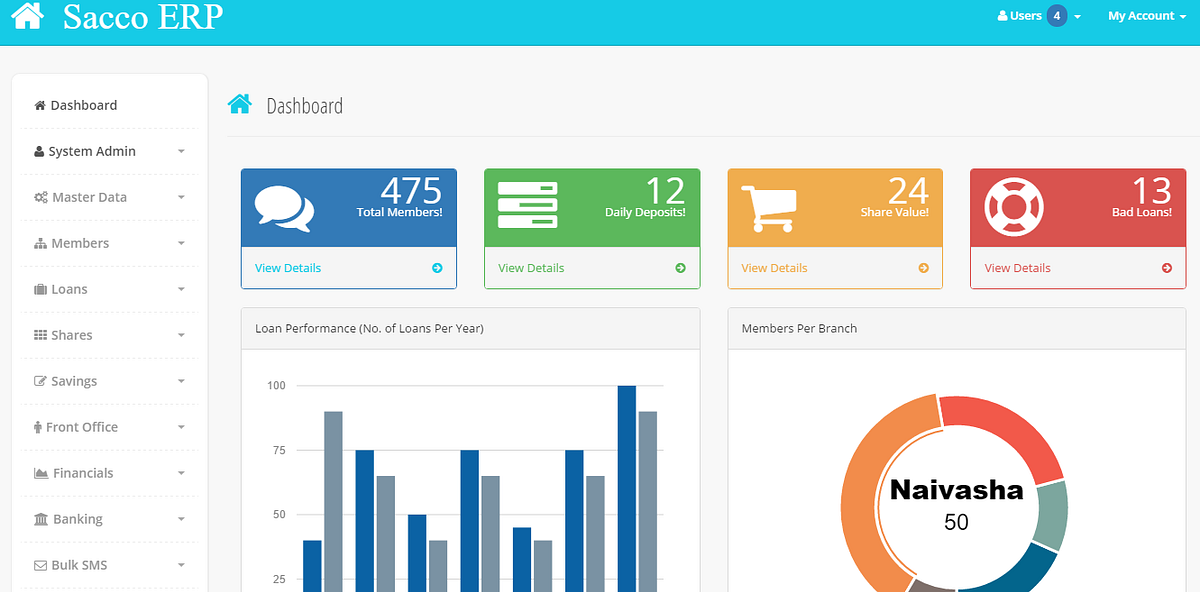Click the chat bubble icon on Total Members card
This screenshot has height=592, width=1200.
point(289,204)
